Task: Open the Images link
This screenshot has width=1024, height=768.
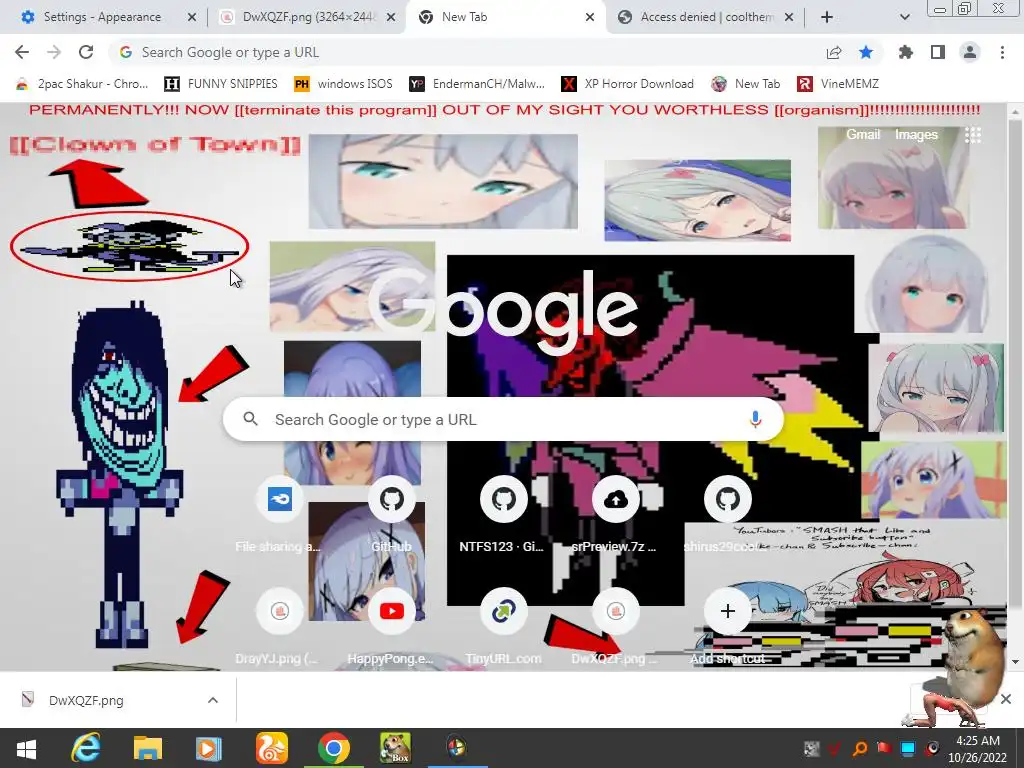Action: click(x=916, y=135)
